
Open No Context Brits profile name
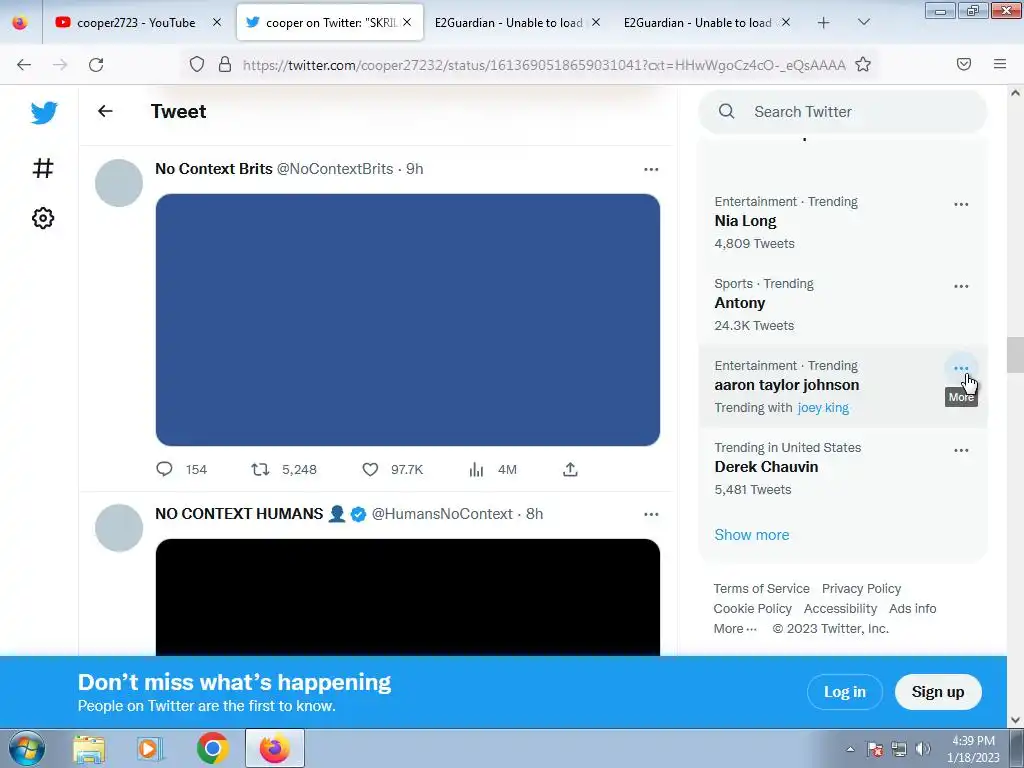(214, 168)
